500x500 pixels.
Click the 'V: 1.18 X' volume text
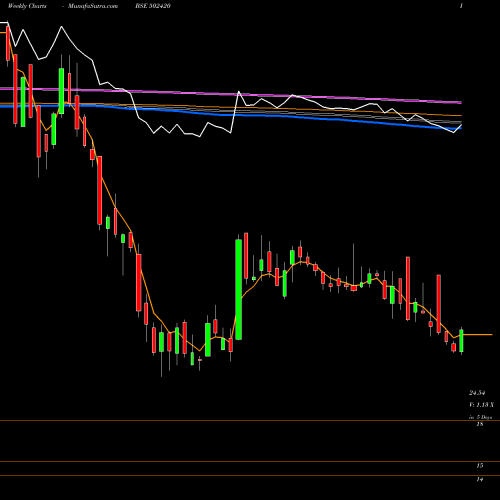(481, 405)
